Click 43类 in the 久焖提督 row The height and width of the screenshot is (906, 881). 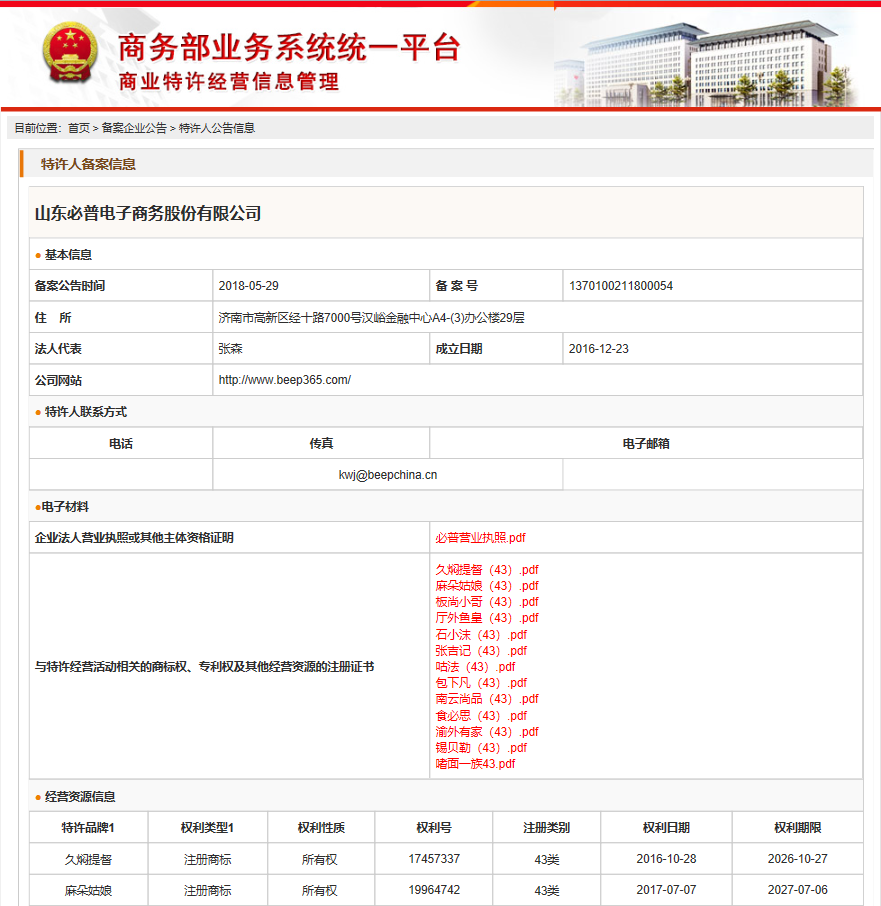pyautogui.click(x=547, y=860)
